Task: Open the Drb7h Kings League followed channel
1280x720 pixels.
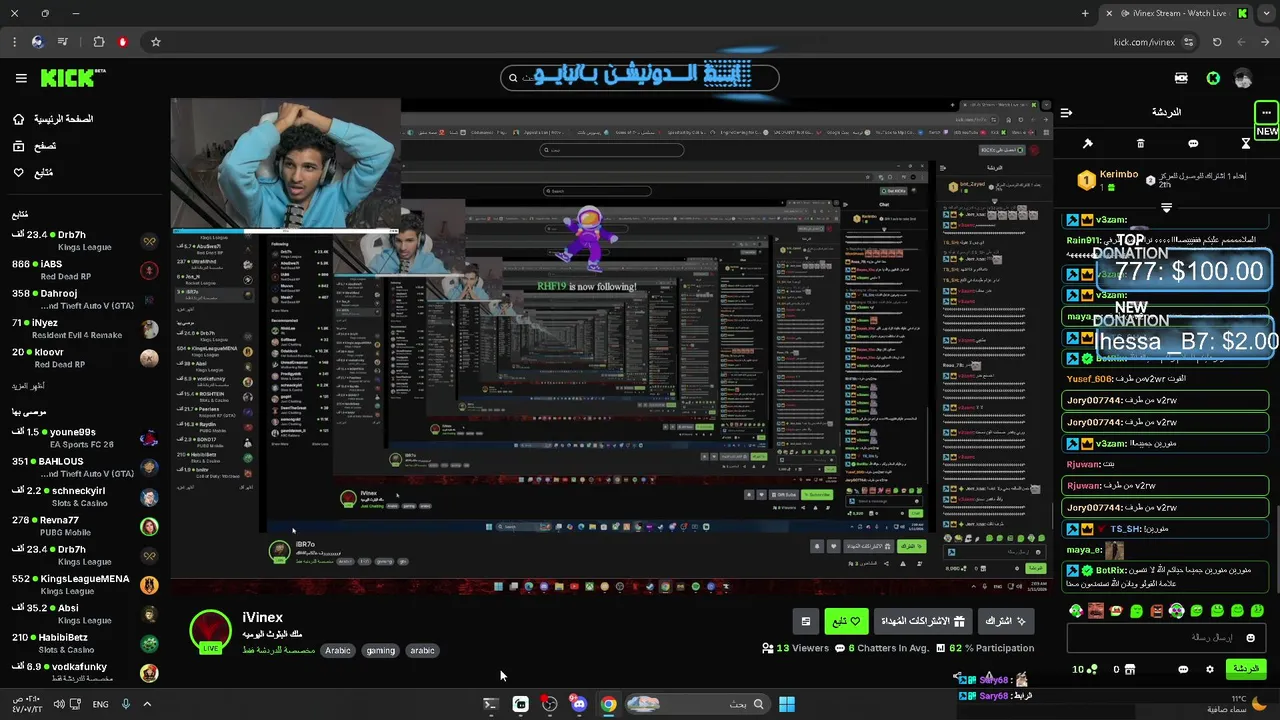Action: click(84, 241)
